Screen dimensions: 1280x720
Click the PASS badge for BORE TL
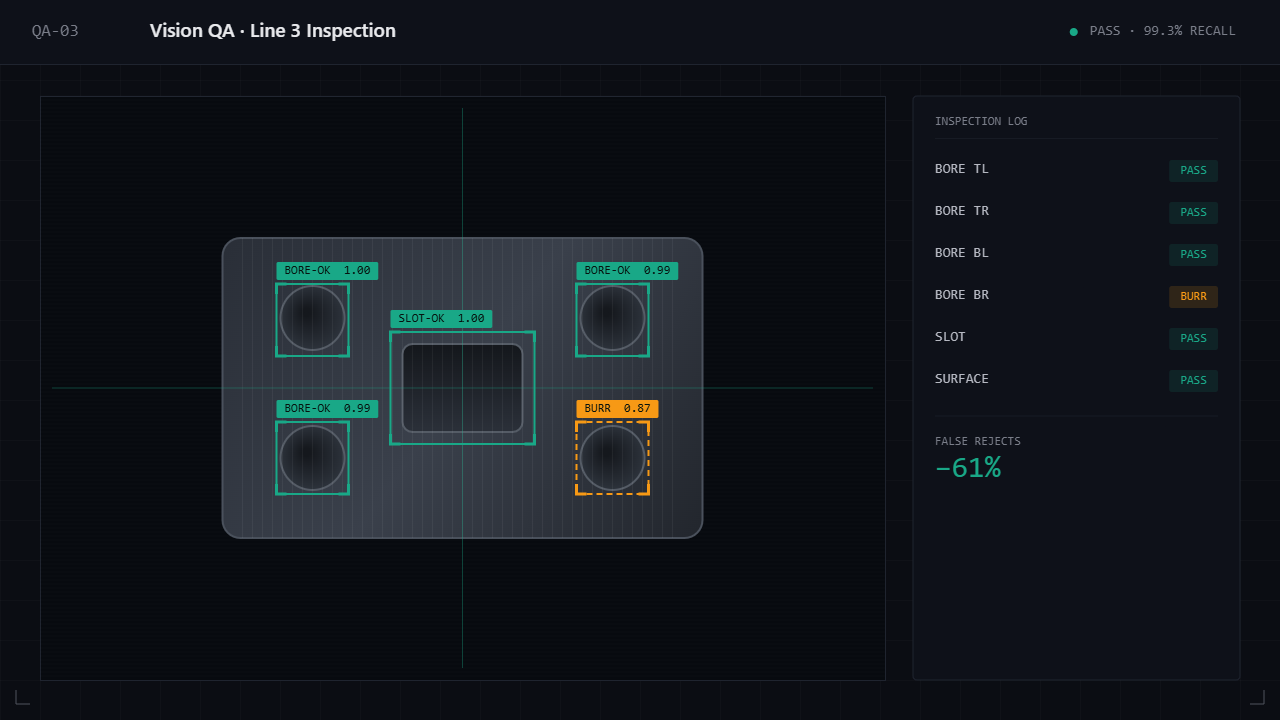pyautogui.click(x=1193, y=171)
